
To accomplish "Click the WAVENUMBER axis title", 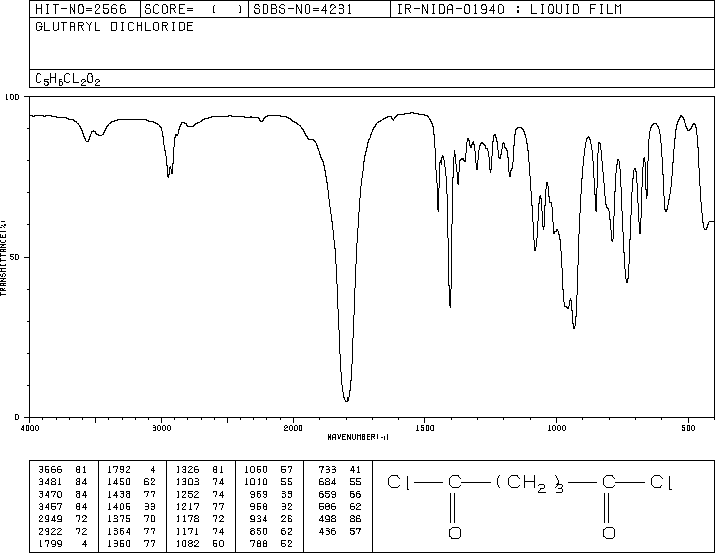I will [x=358, y=437].
